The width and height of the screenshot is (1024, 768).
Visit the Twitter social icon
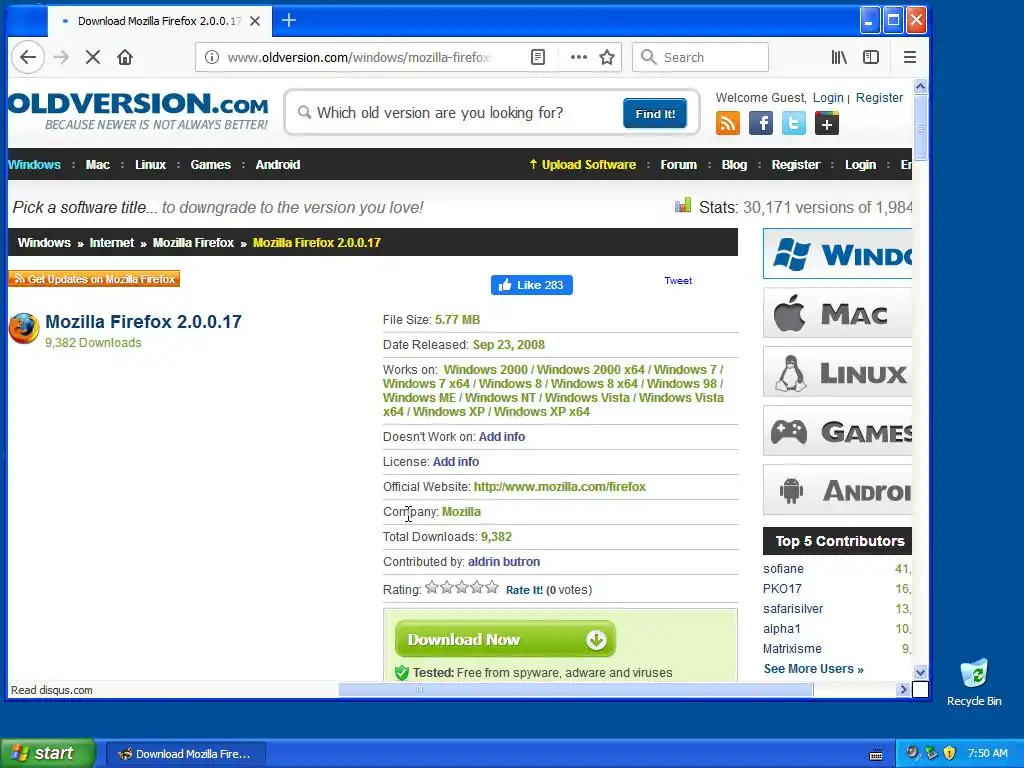click(x=793, y=123)
